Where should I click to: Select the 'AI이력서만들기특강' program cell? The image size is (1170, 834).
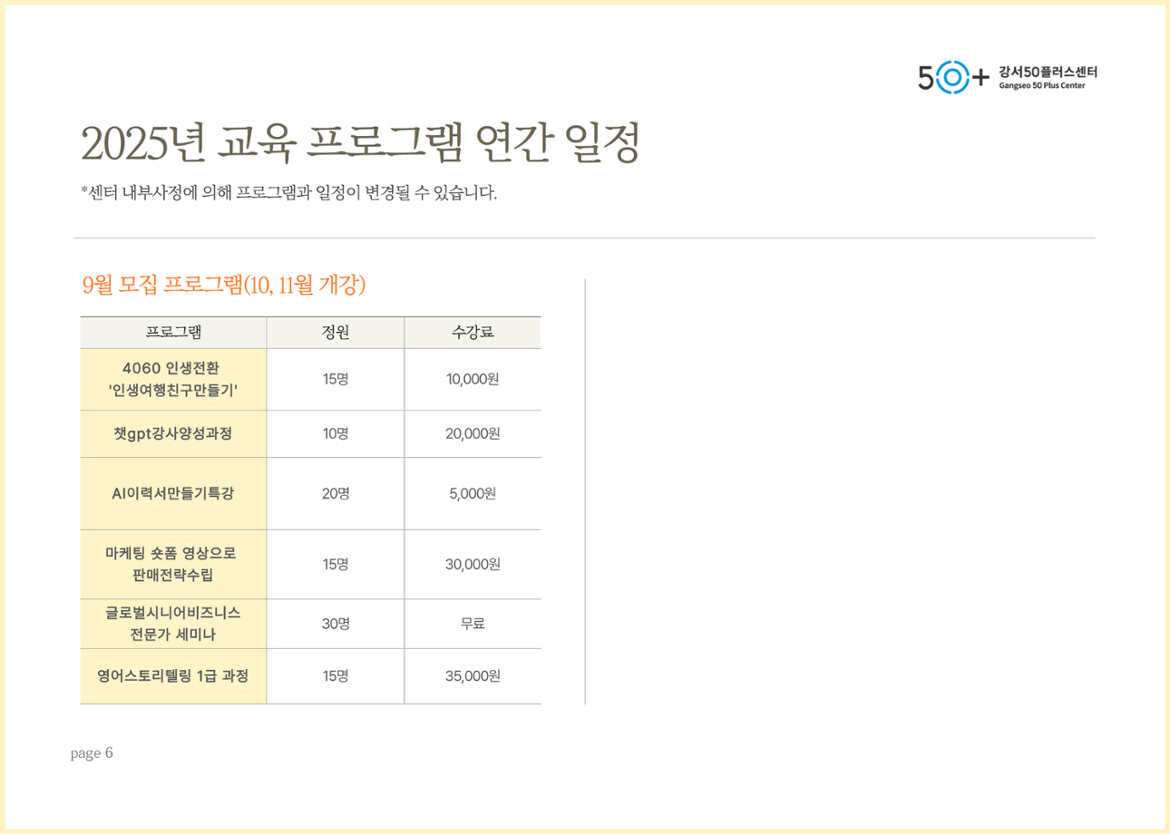point(173,494)
